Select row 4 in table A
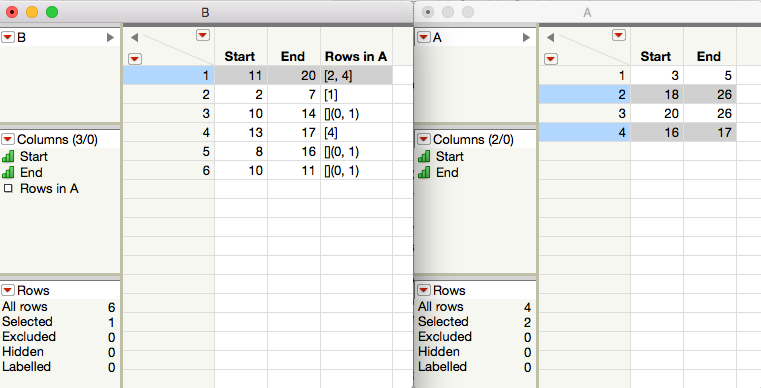 pyautogui.click(x=584, y=132)
